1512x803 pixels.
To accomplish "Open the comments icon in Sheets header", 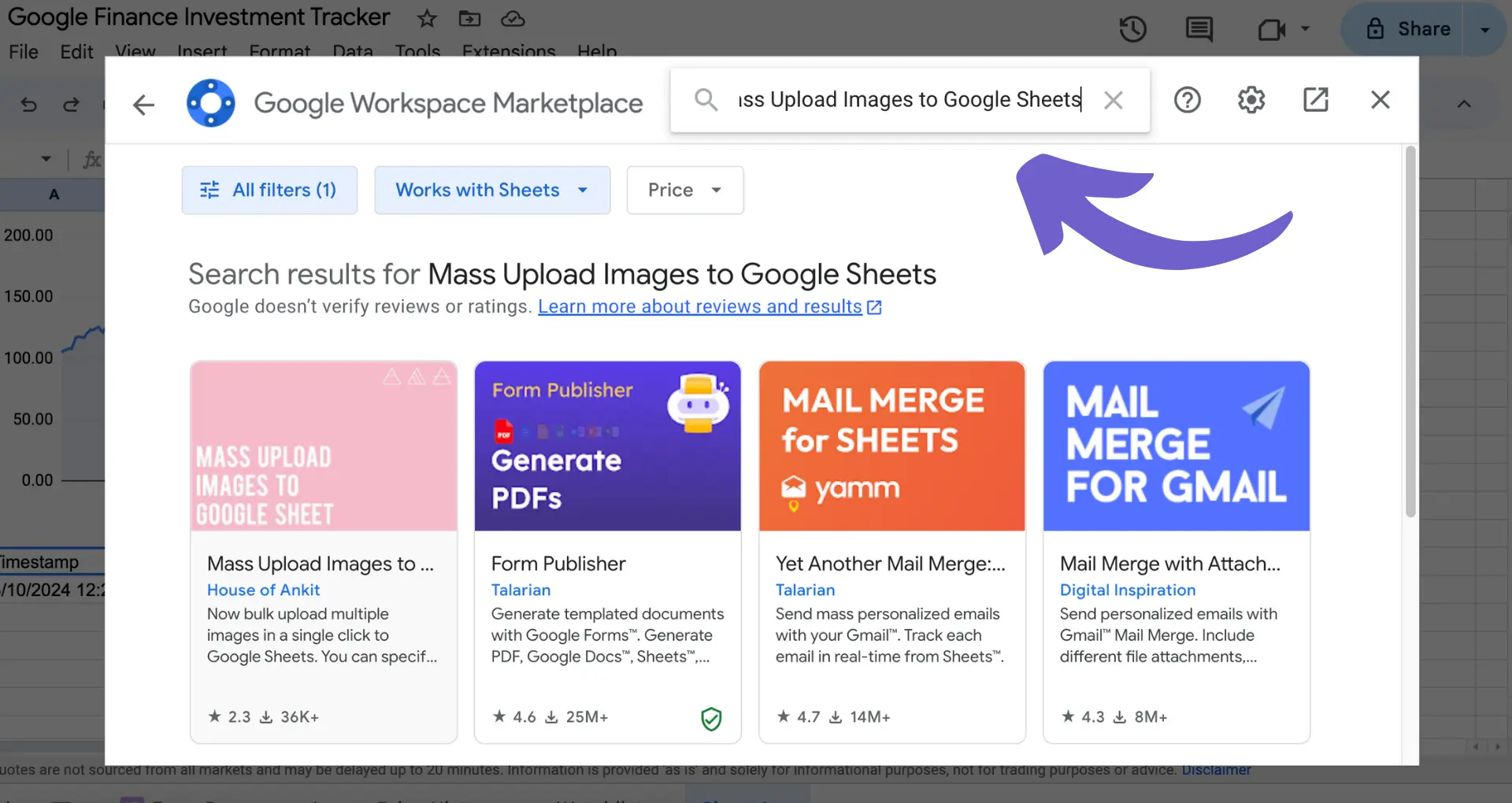I will coord(1199,30).
